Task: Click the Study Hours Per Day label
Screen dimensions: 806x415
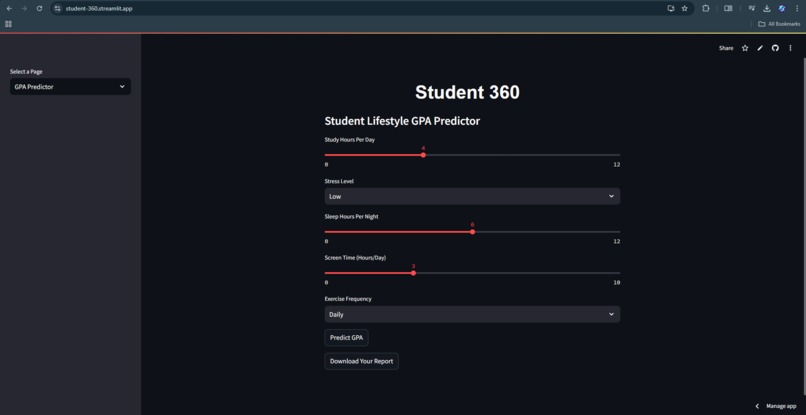Action: pos(349,139)
